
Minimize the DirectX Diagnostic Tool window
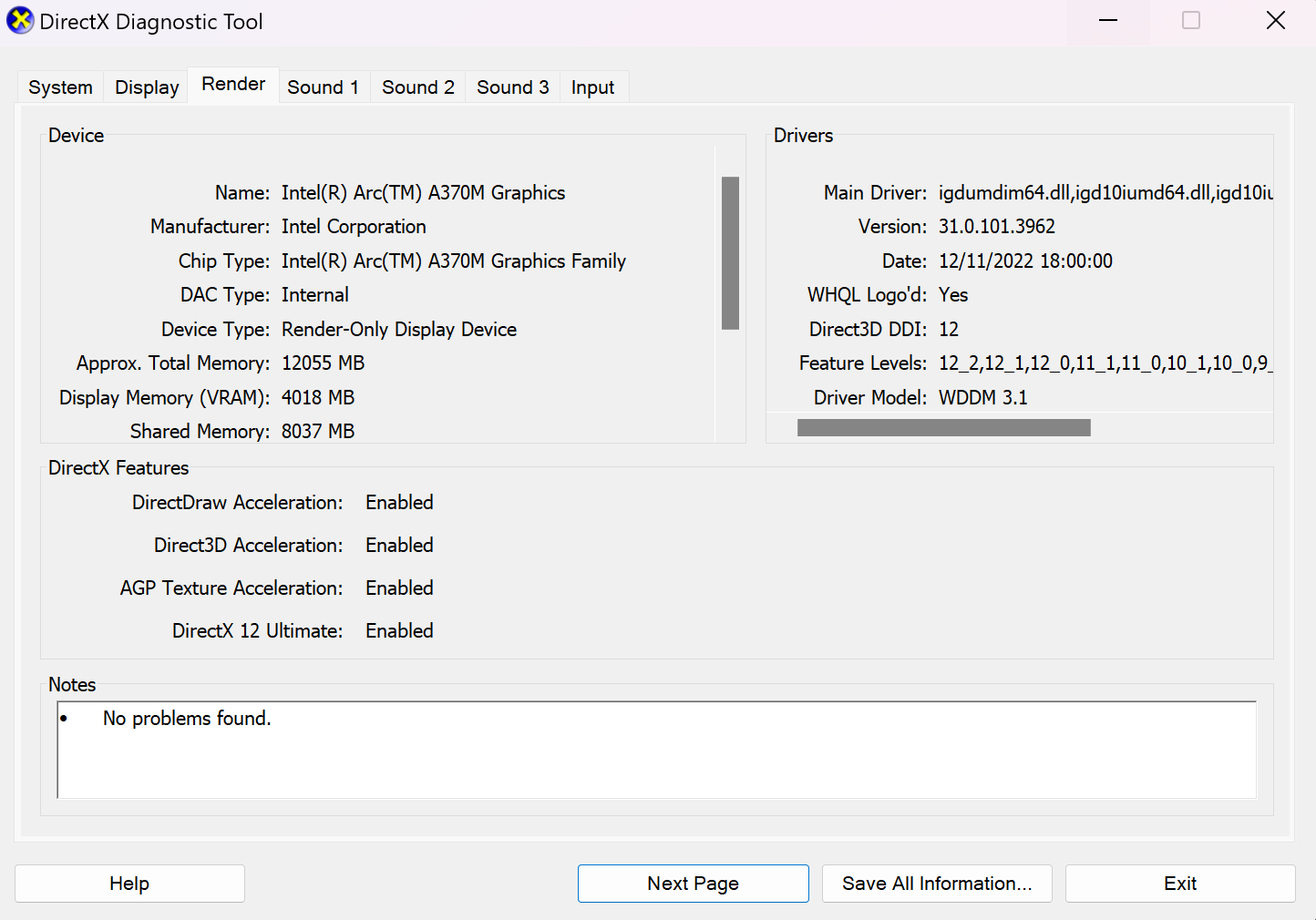point(1107,21)
